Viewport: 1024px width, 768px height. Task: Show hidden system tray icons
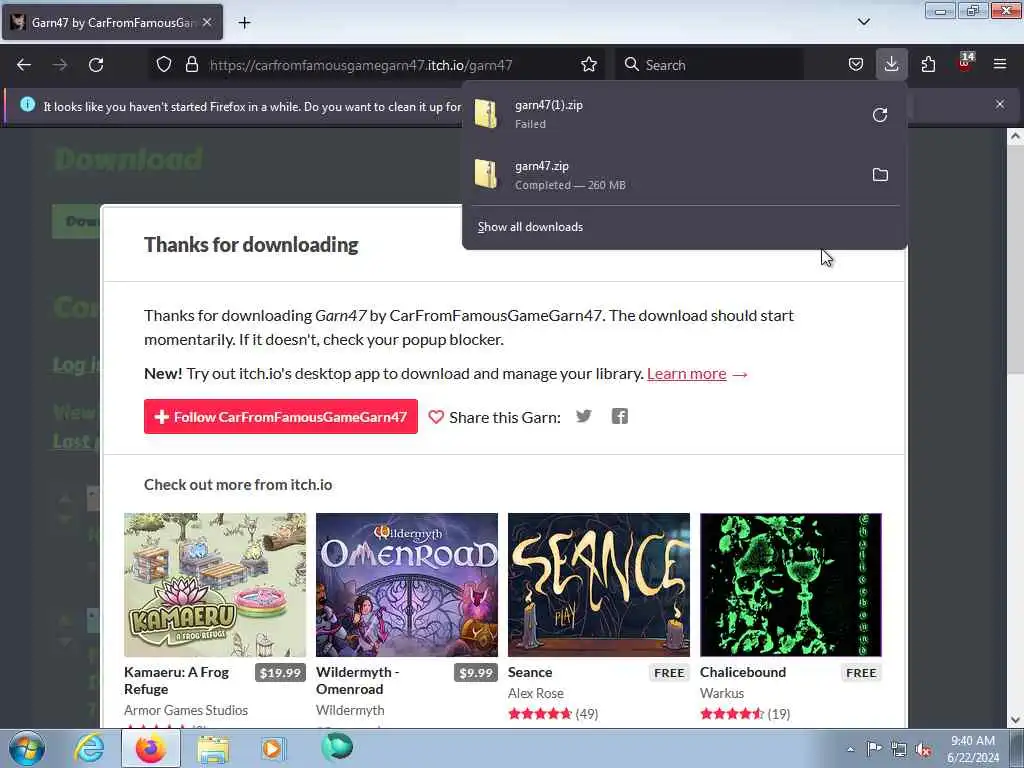click(x=850, y=749)
